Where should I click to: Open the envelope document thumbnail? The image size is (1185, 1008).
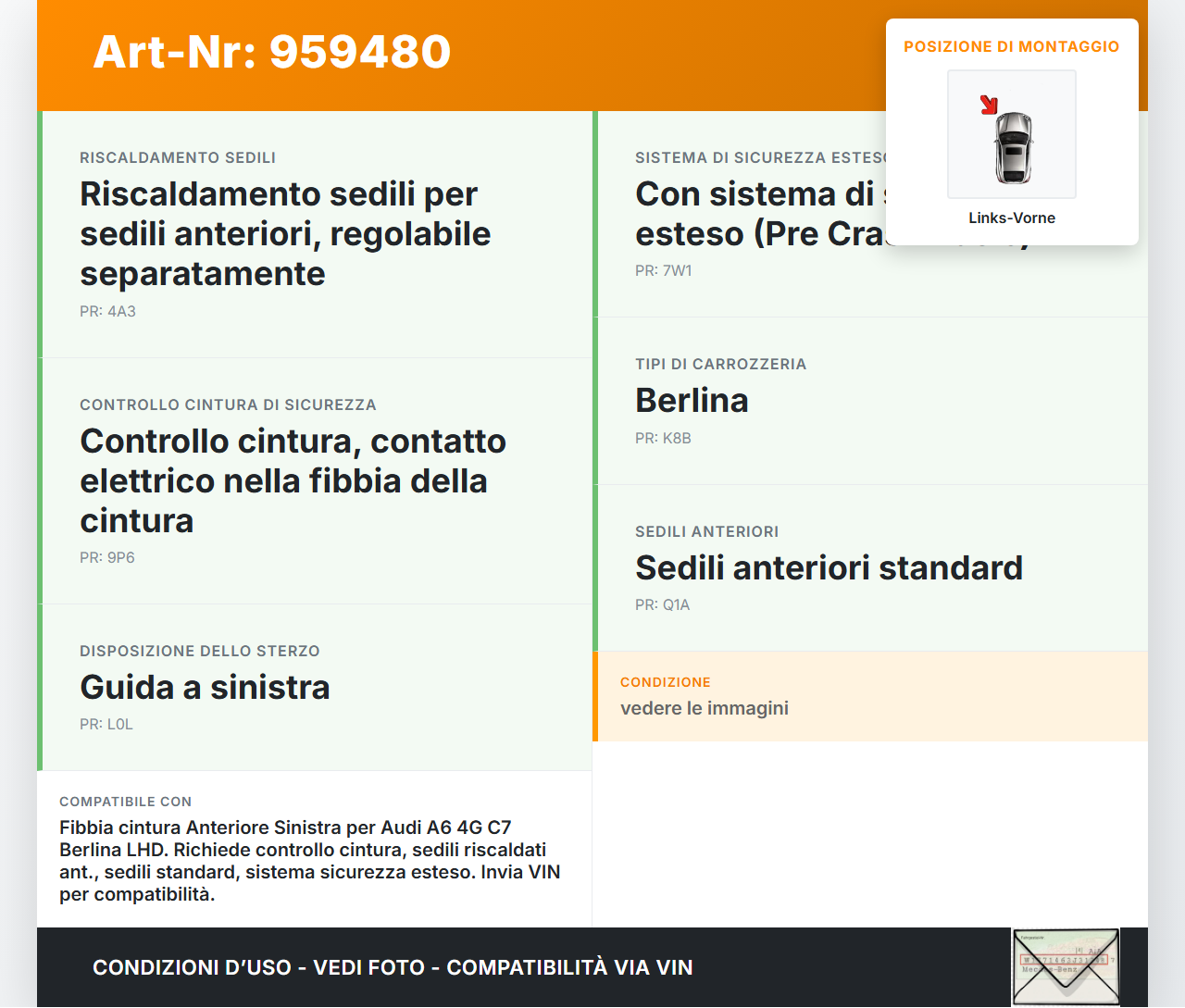click(1066, 966)
